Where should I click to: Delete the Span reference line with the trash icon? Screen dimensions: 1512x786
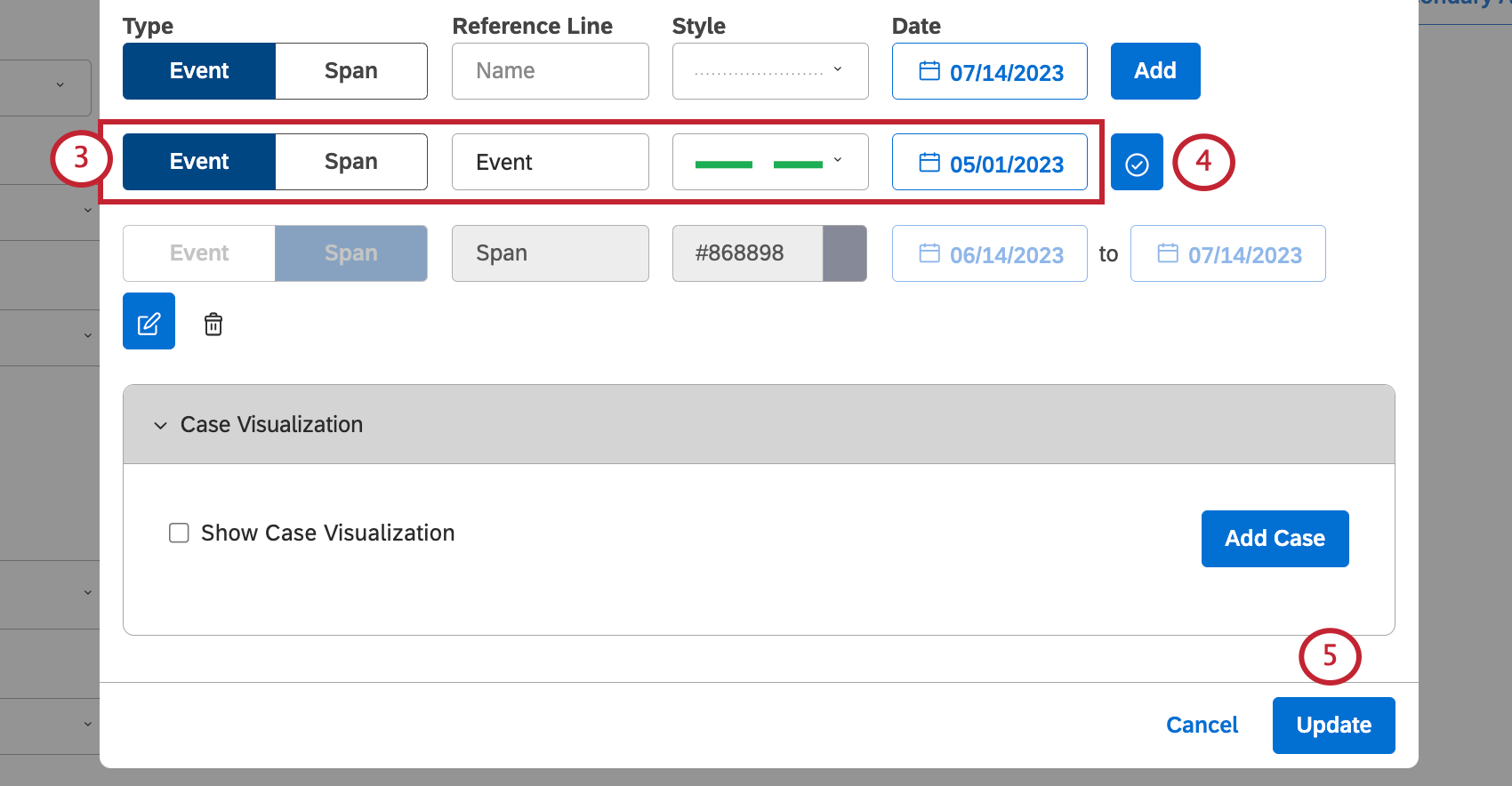pos(213,324)
